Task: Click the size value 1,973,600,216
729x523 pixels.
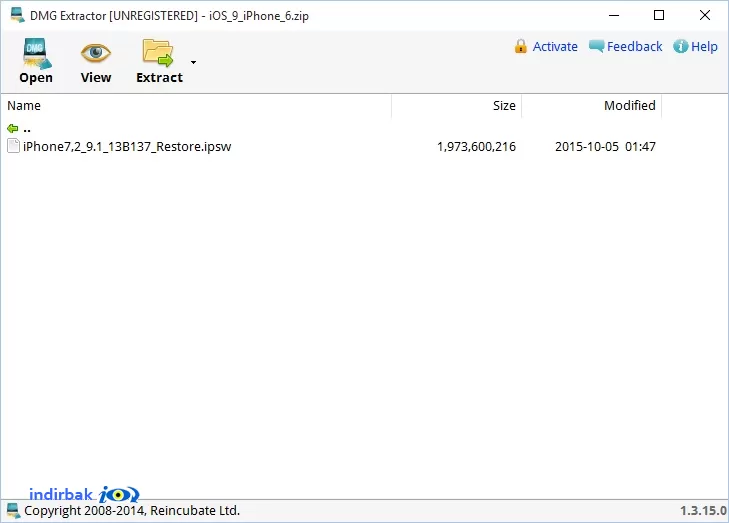Action: (x=477, y=147)
